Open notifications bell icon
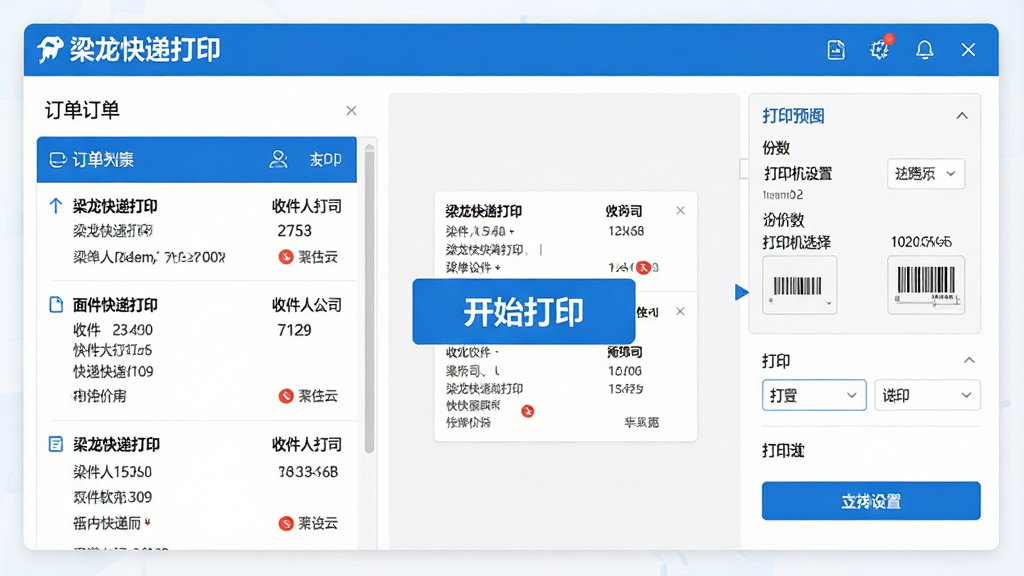Image resolution: width=1024 pixels, height=576 pixels. click(924, 50)
